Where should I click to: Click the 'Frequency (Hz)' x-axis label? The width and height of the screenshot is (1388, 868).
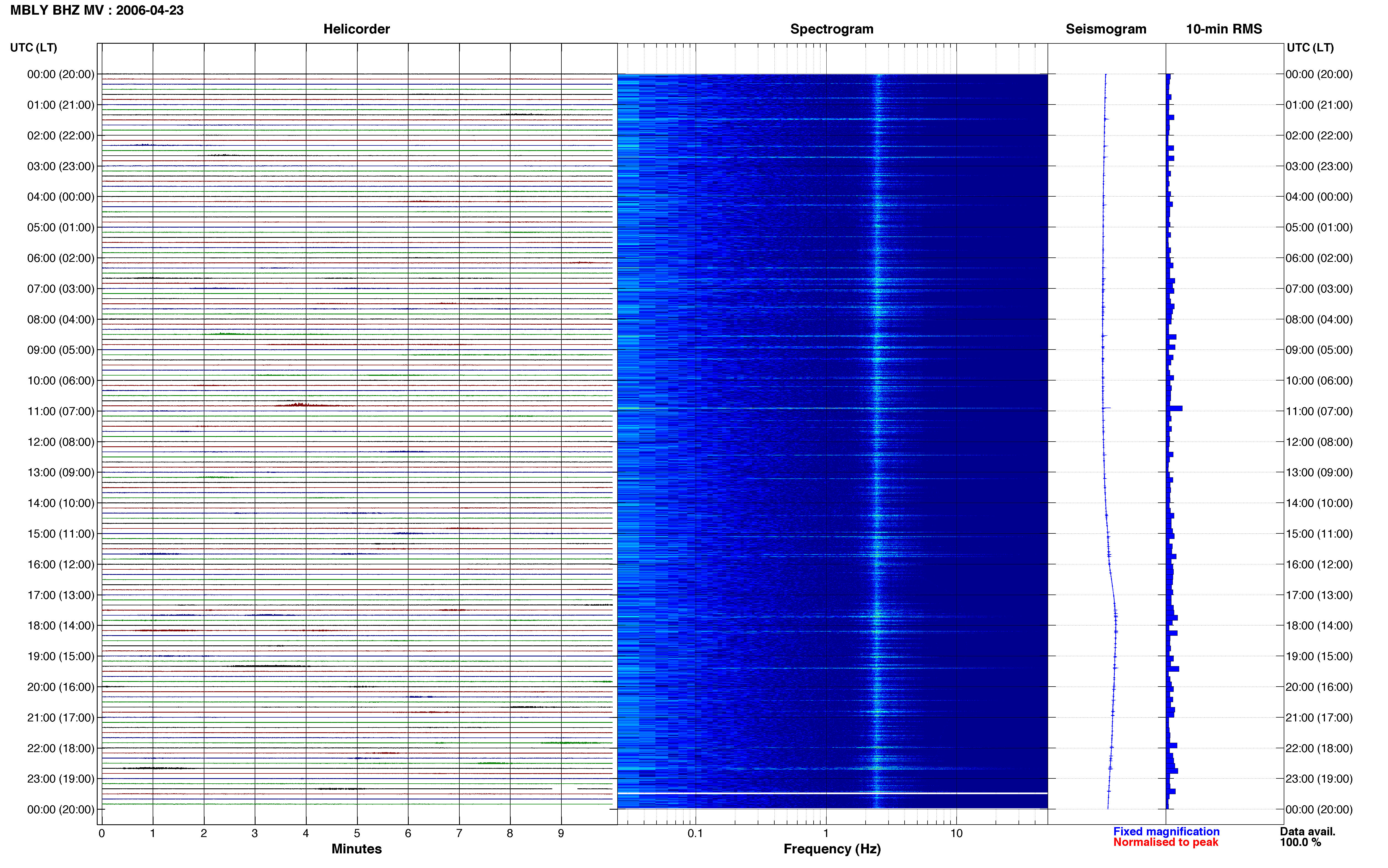click(x=832, y=848)
